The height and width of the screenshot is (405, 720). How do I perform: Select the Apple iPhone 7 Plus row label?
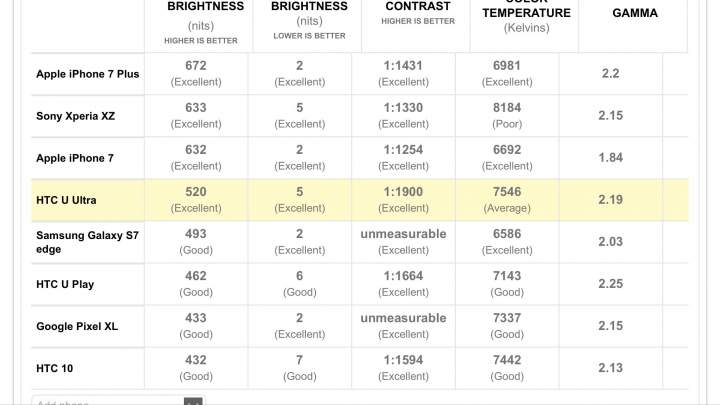(x=88, y=74)
